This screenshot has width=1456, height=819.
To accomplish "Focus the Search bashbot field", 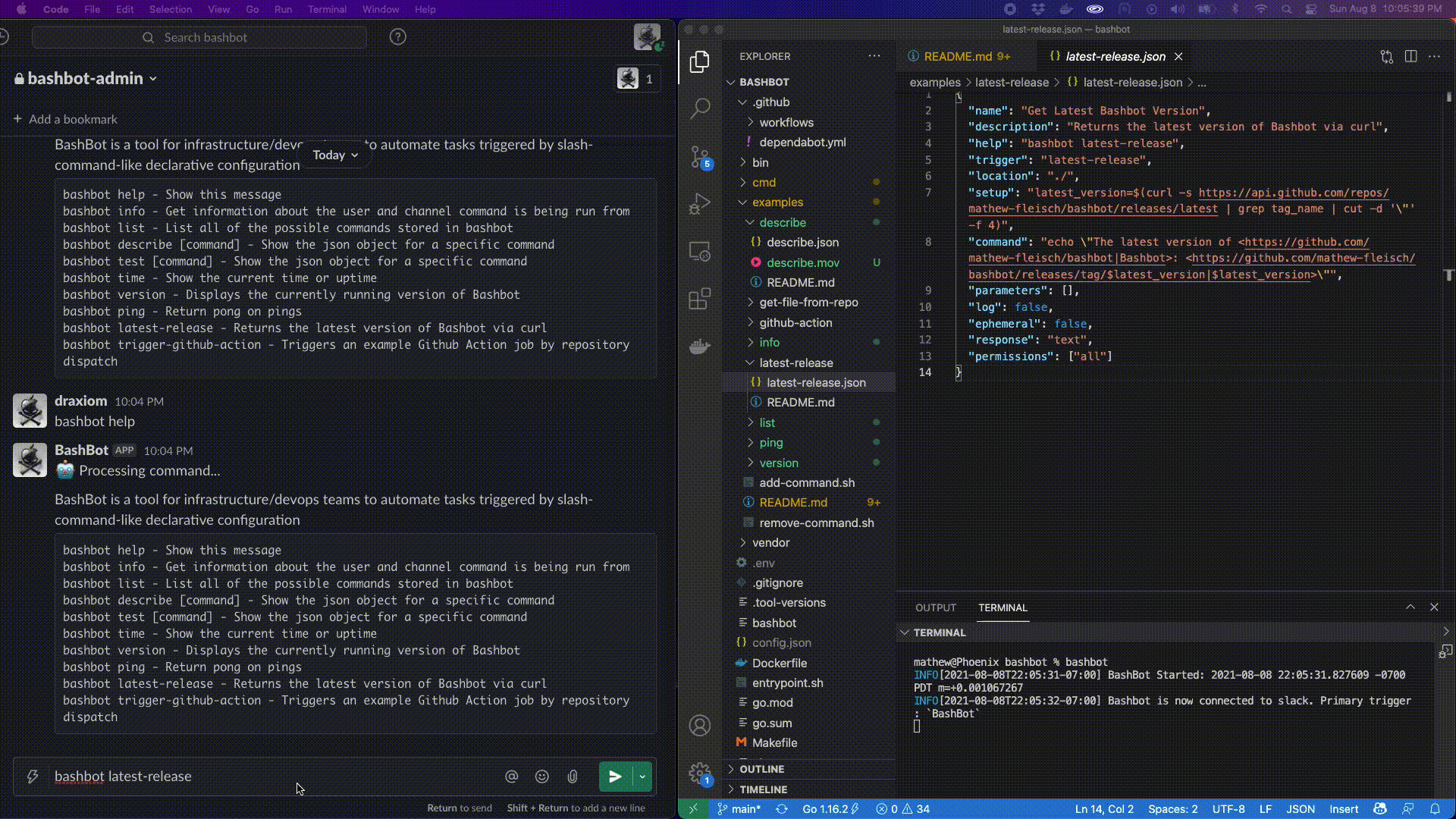I will click(199, 37).
